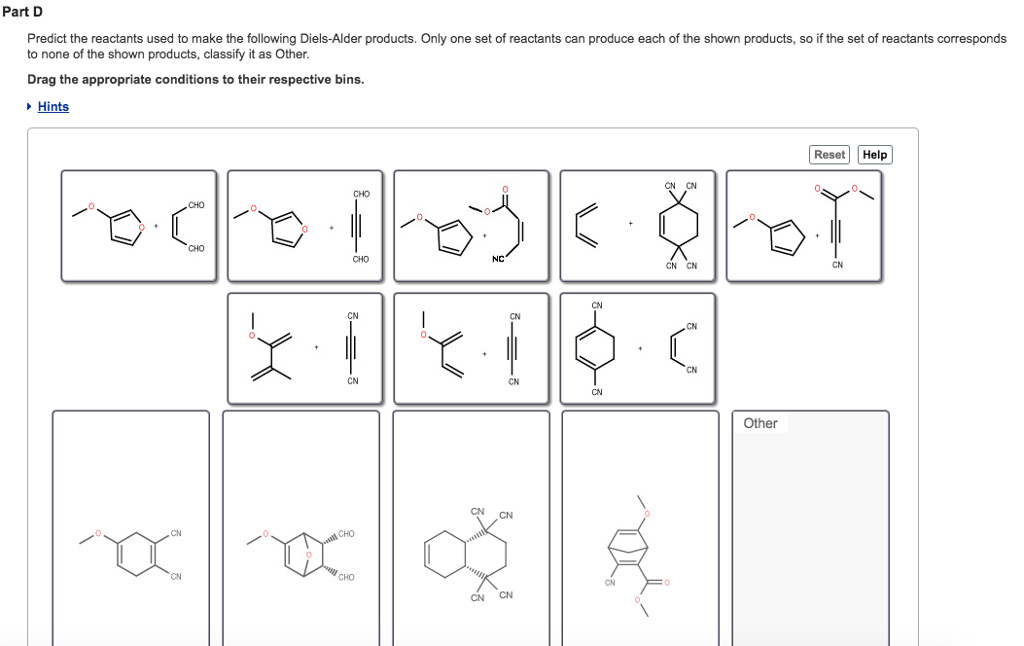Click the acrylonitrile structure in the middle-row tile
The width and height of the screenshot is (1024, 646).
(x=682, y=345)
